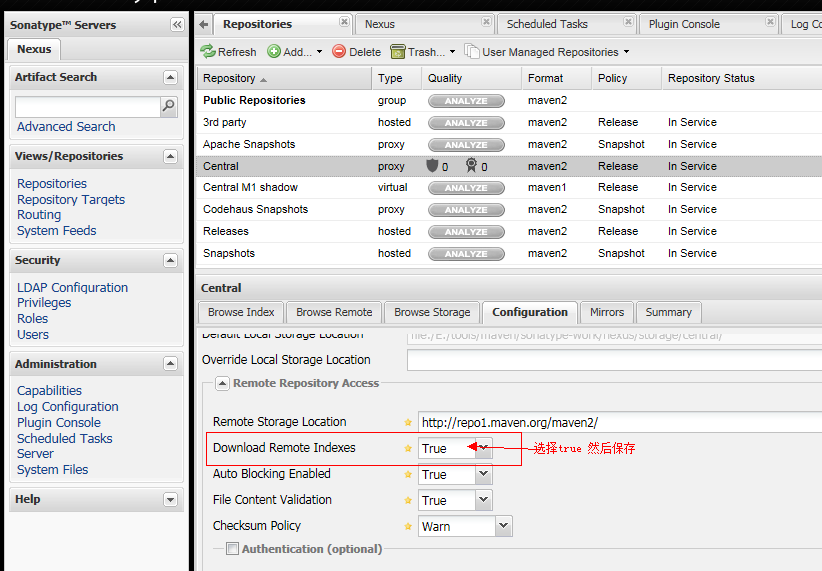Switch to the Browse Storage tab
822x571 pixels.
(x=432, y=312)
